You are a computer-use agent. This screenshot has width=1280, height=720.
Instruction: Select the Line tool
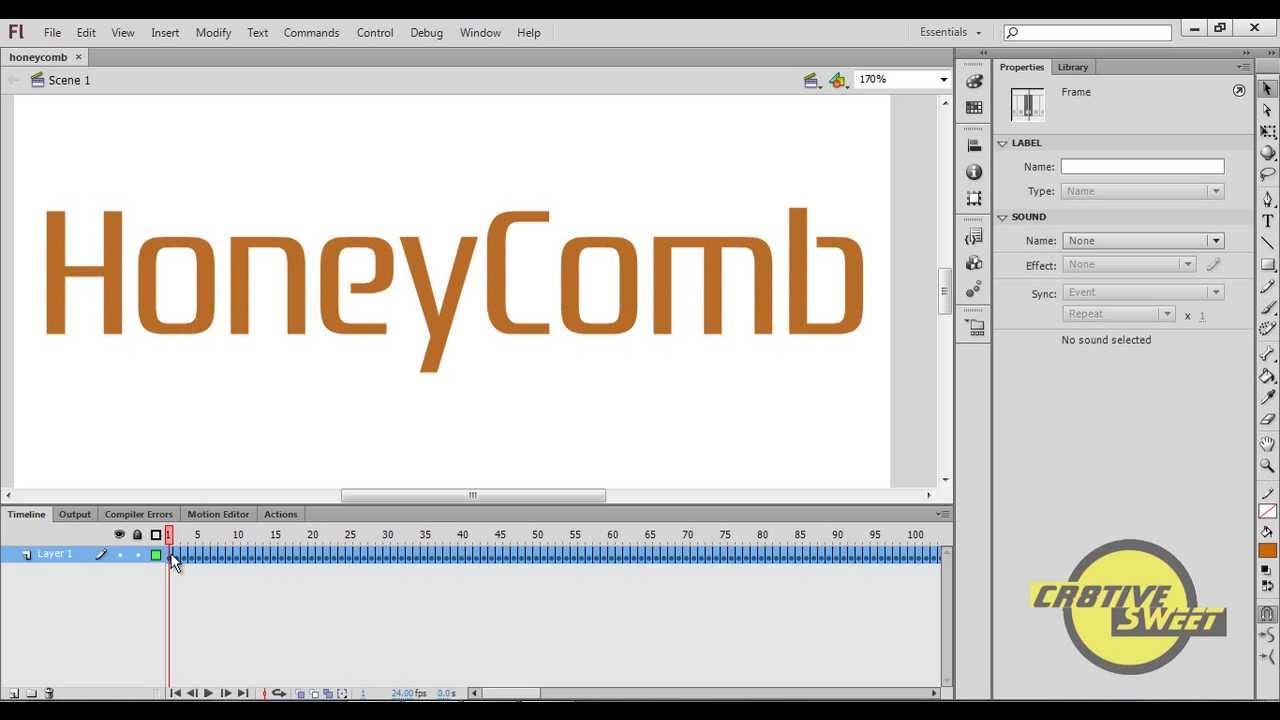click(x=1267, y=243)
